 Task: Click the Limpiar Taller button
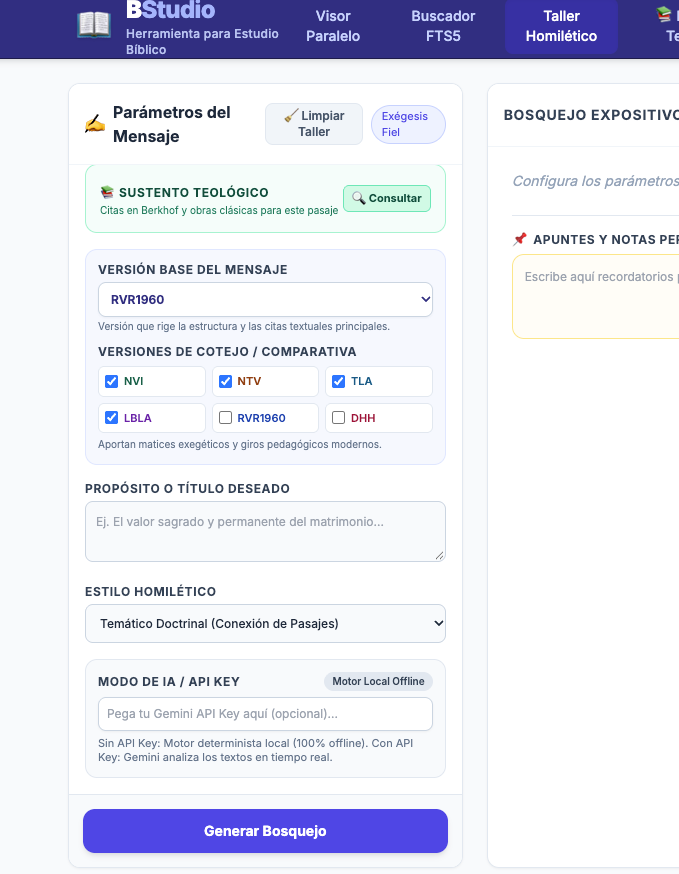[314, 124]
